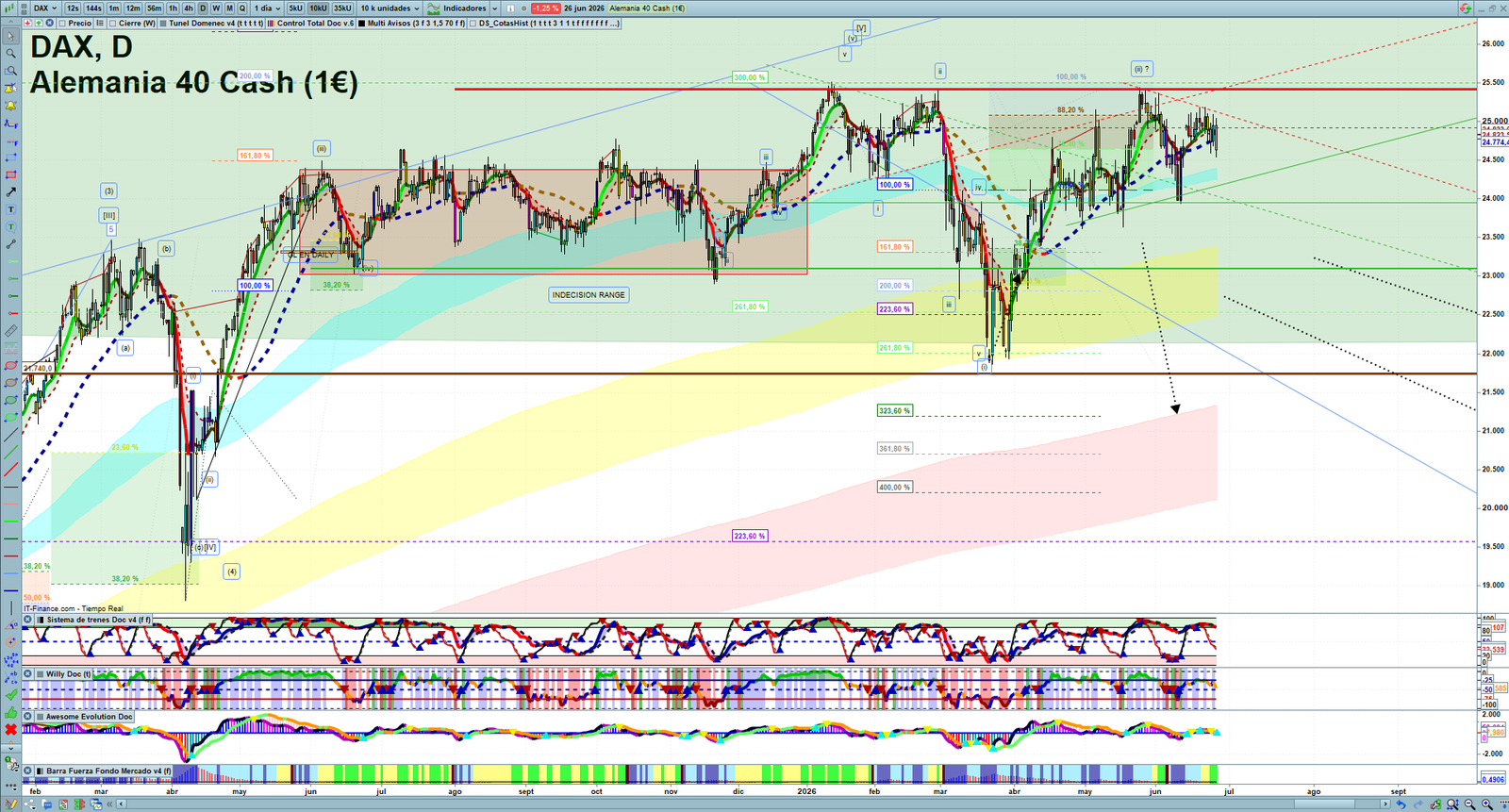The height and width of the screenshot is (812, 1509).
Task: Toggle the DS_CotasHist indicator checkbox
Action: pyautogui.click(x=473, y=23)
